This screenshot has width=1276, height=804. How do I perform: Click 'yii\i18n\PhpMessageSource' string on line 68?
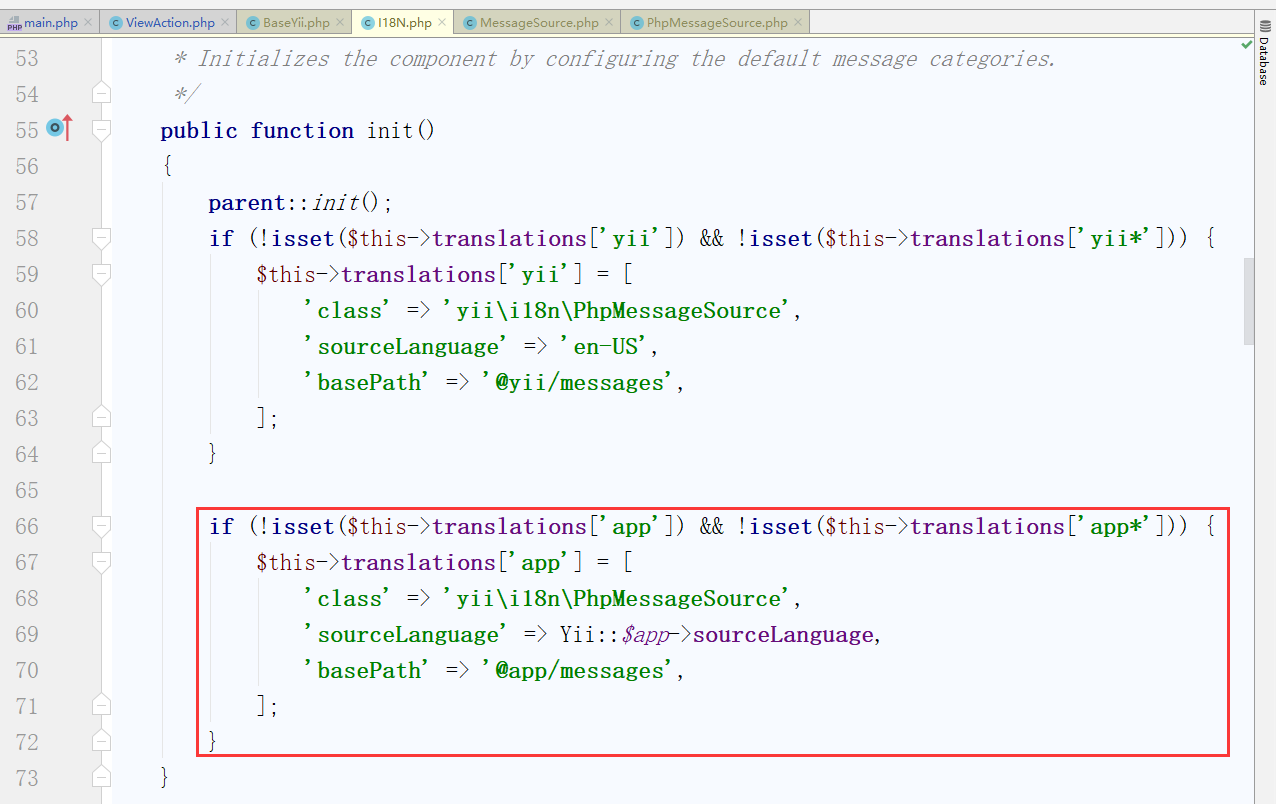618,599
